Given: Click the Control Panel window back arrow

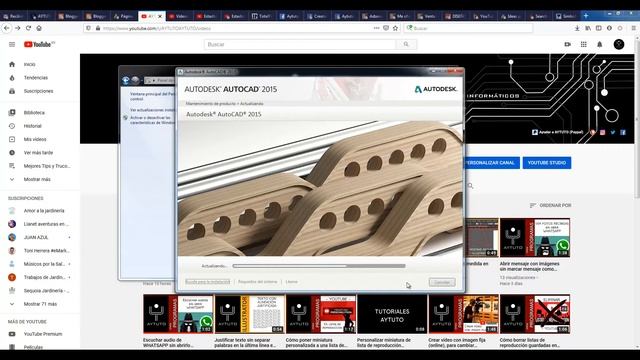Looking at the screenshot, I should (x=126, y=80).
